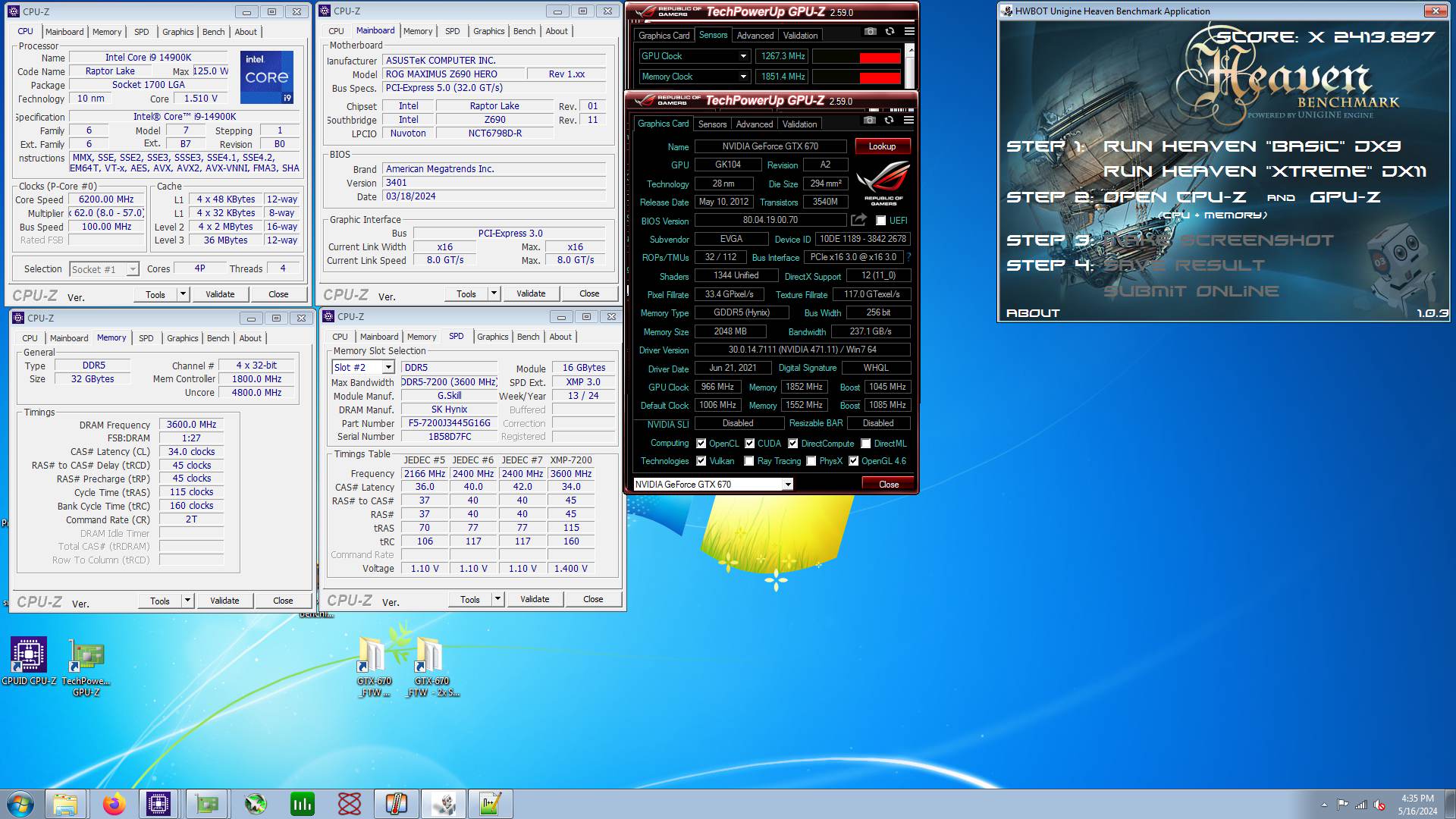Open the Slot #2 memory slot dropdown

[363, 367]
